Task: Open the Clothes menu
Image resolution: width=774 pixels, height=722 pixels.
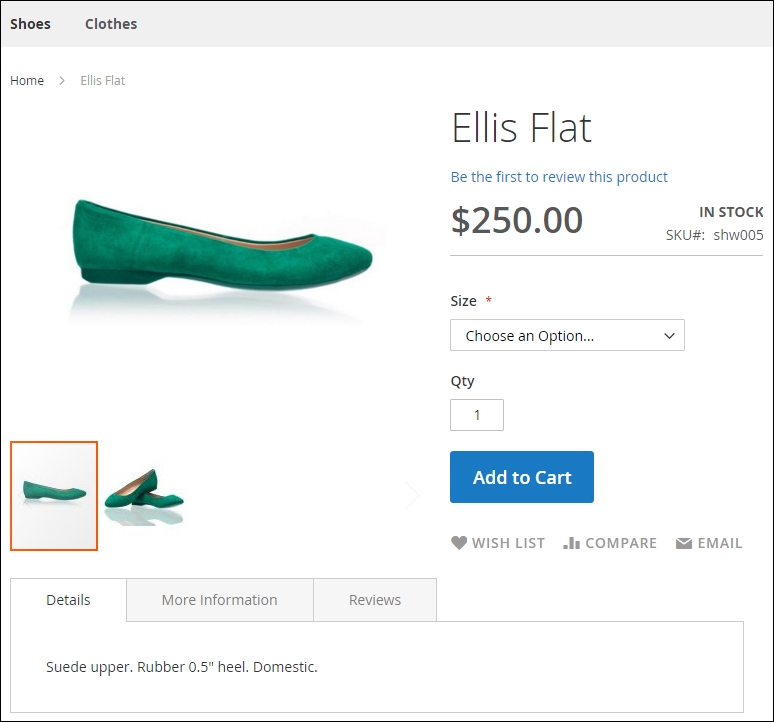Action: click(x=111, y=24)
